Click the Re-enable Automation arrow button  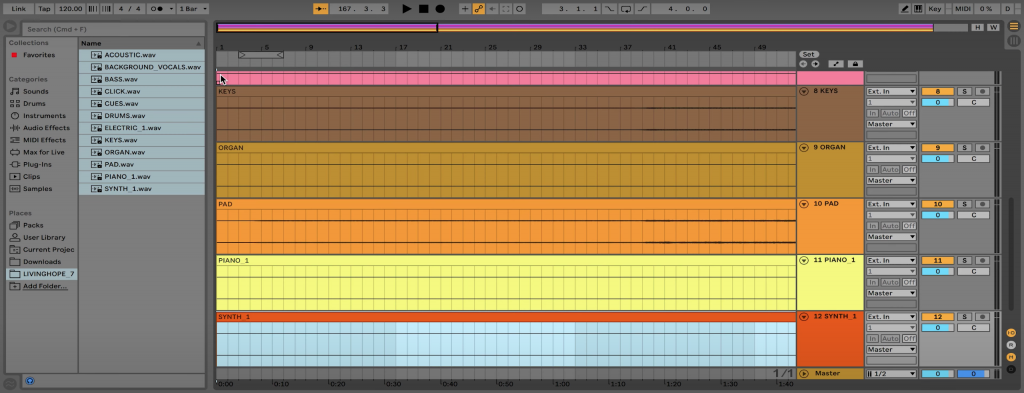point(492,9)
